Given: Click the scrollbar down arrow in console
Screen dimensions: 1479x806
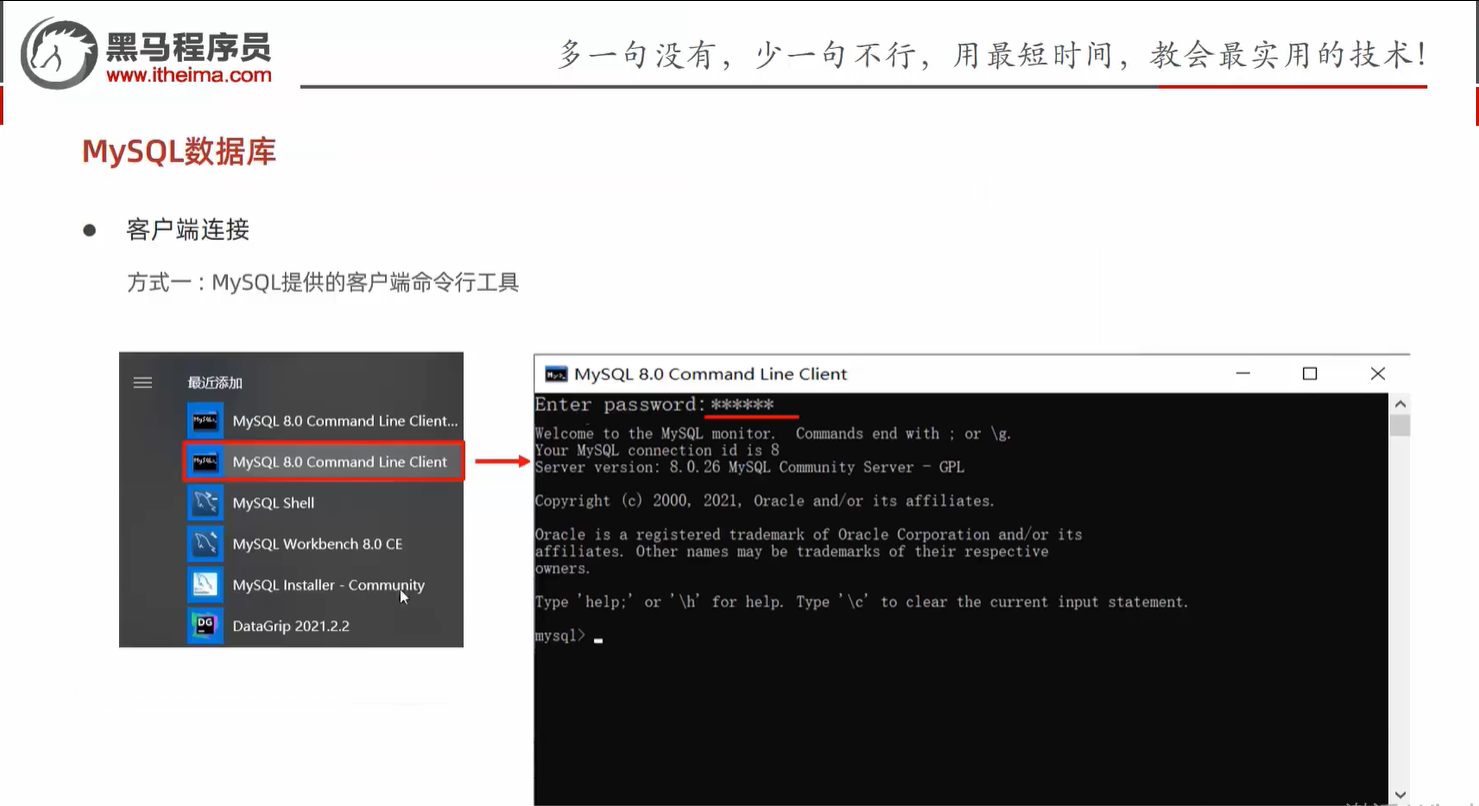Looking at the screenshot, I should point(1400,795).
